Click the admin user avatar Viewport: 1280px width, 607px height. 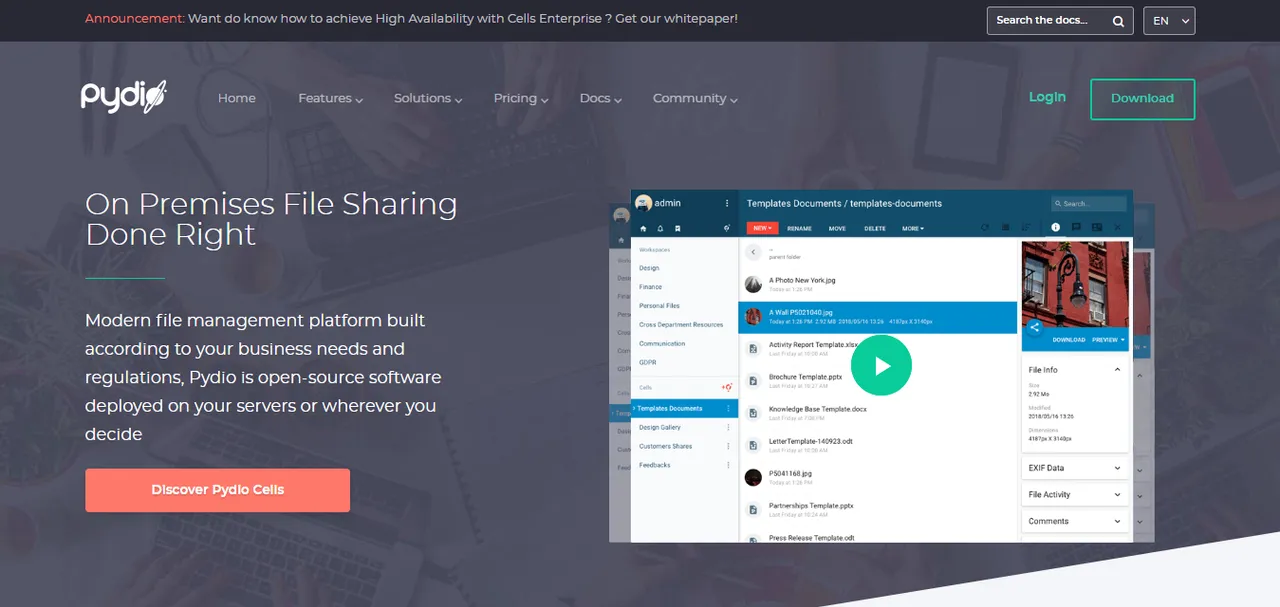point(643,203)
